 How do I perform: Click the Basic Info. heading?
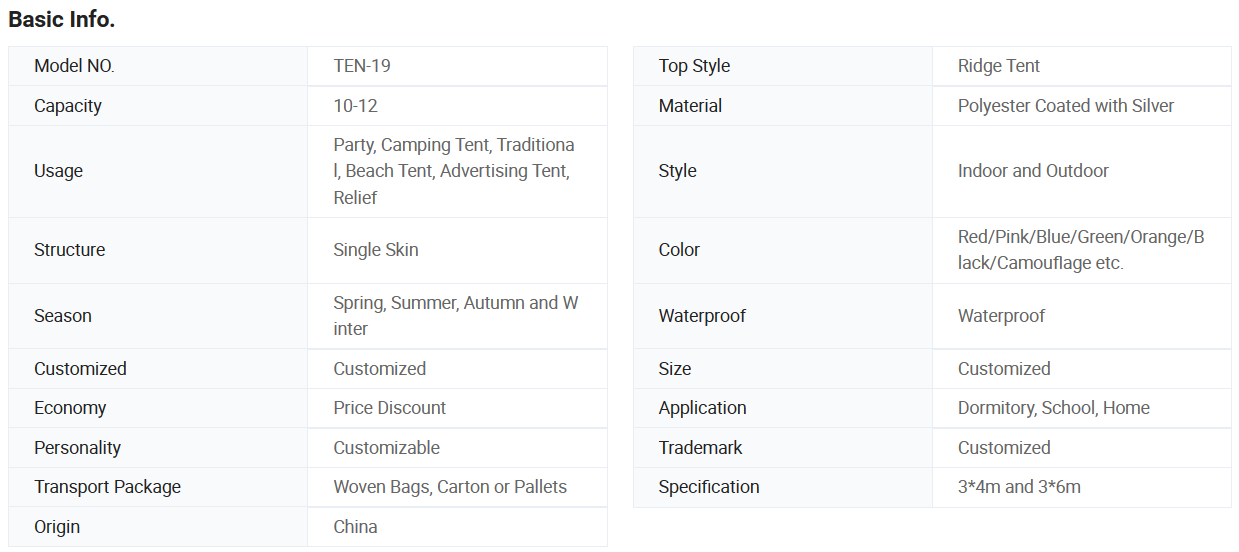(x=61, y=19)
